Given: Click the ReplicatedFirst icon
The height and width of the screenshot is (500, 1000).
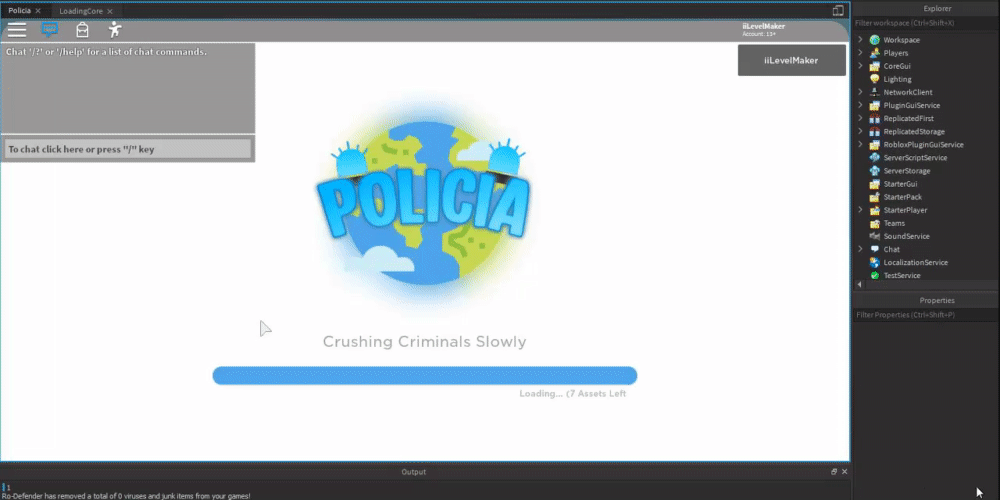Looking at the screenshot, I should point(874,118).
